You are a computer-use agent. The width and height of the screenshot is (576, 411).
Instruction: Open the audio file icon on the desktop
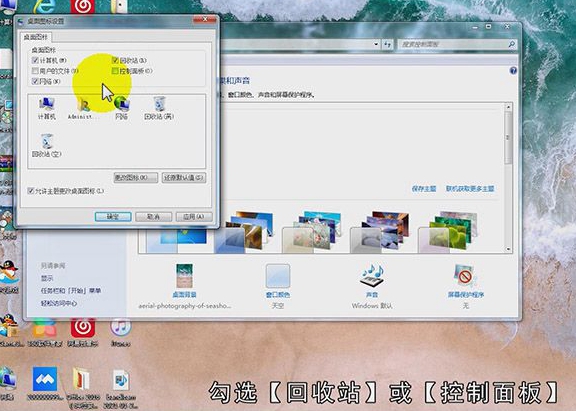pyautogui.click(x=121, y=387)
